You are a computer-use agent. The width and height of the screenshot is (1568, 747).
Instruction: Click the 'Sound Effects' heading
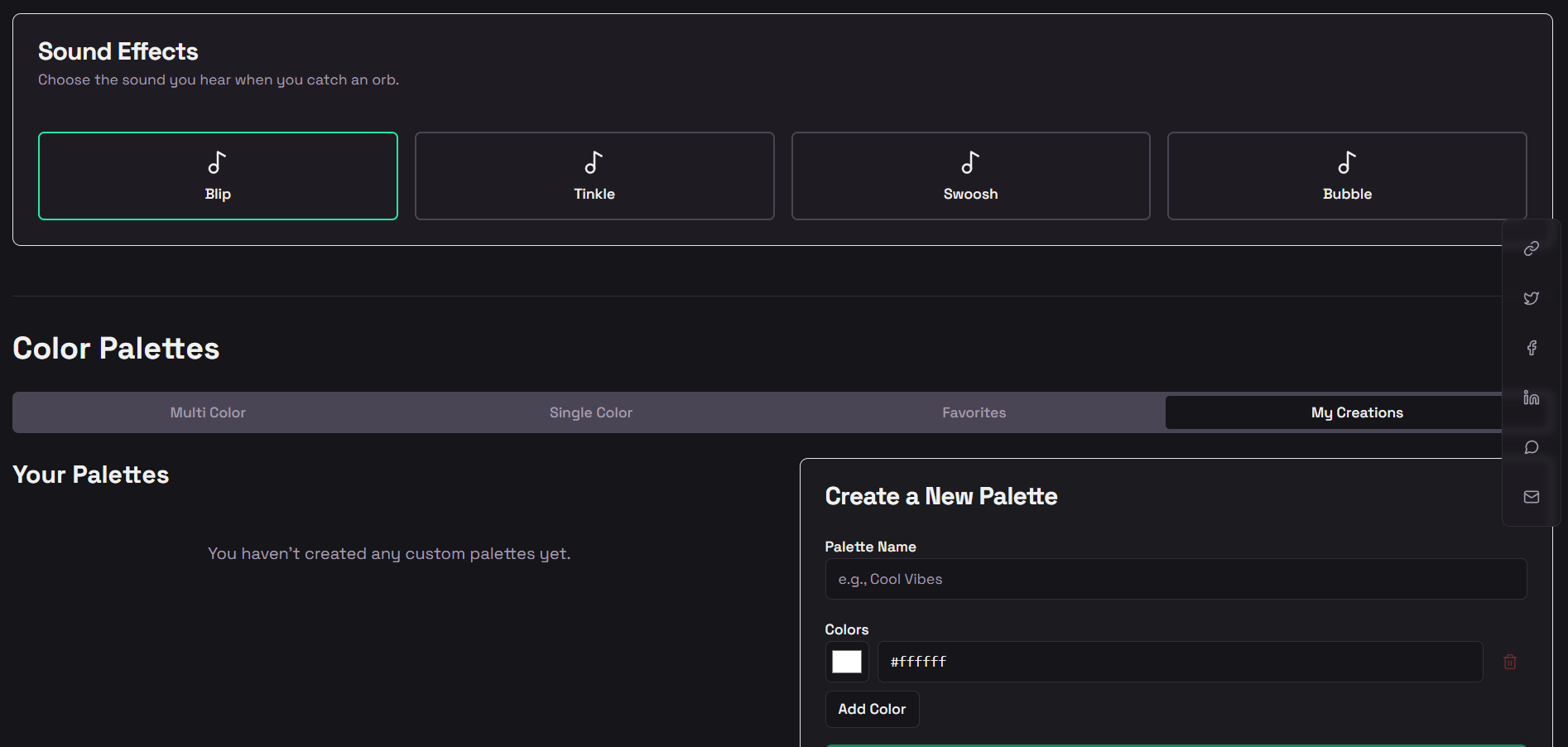coord(118,51)
